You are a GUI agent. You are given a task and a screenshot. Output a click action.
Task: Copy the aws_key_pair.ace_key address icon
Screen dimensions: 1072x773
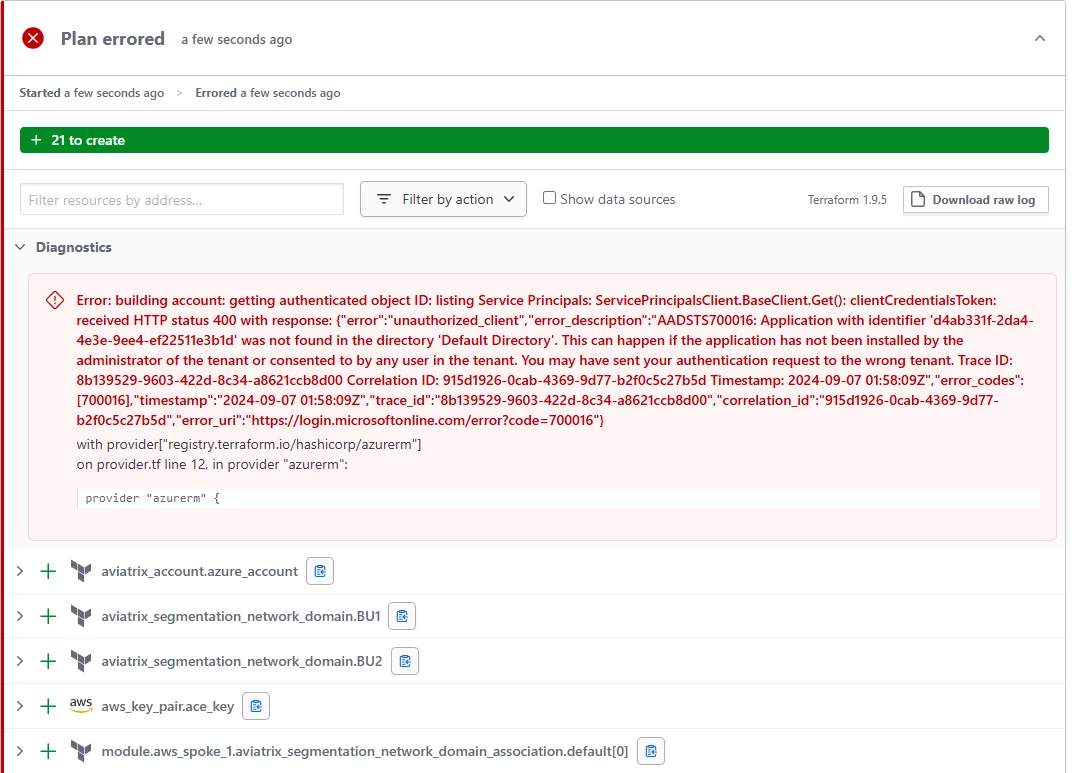(256, 706)
